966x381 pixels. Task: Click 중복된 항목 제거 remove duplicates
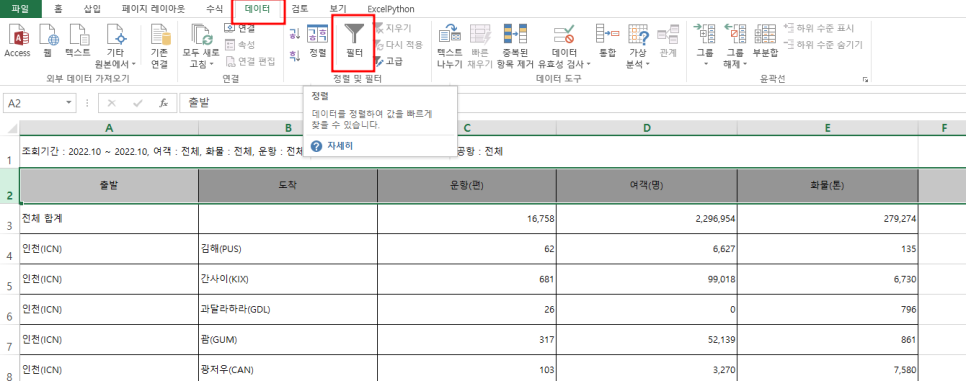tap(515, 46)
